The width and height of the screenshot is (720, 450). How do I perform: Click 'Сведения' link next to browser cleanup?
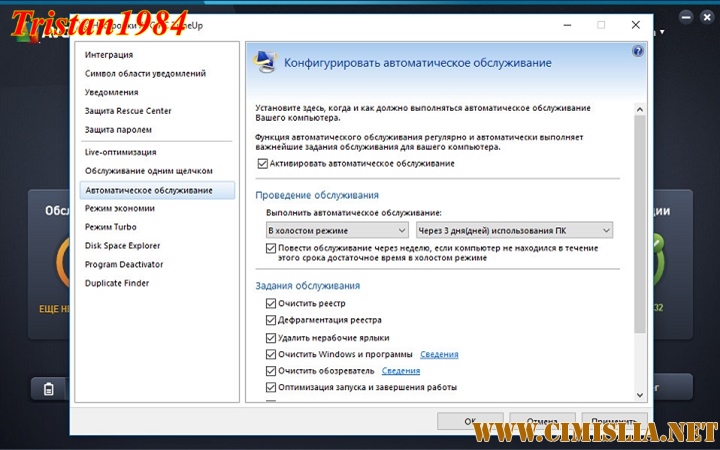tap(401, 371)
